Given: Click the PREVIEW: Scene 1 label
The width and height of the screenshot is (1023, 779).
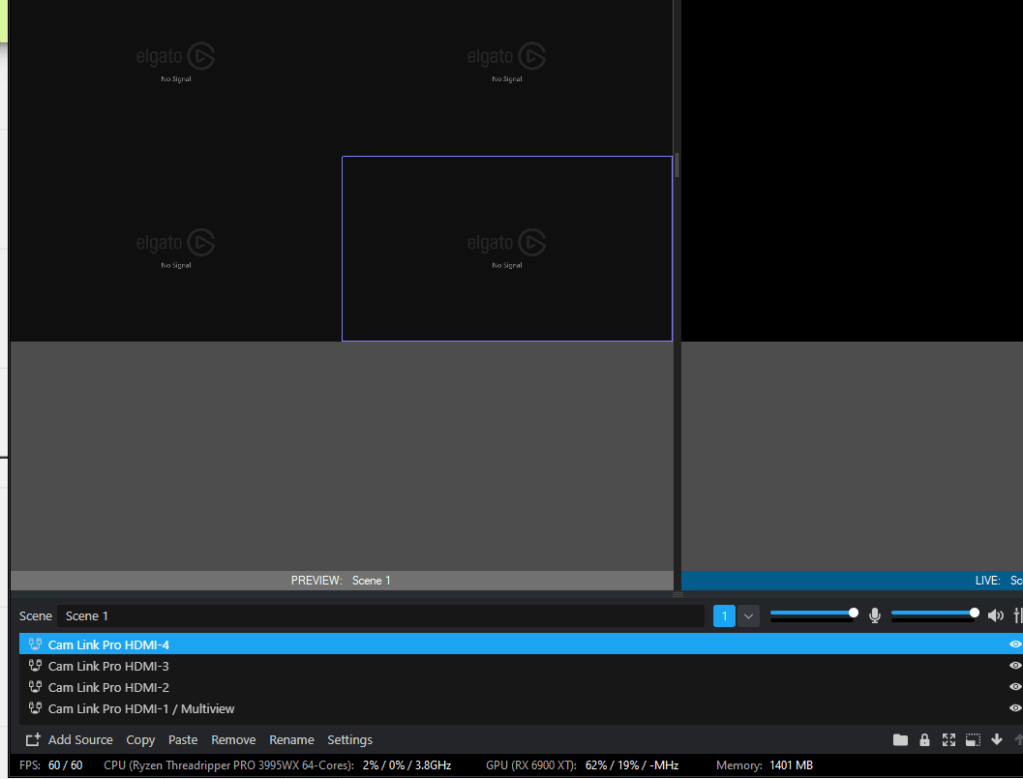Looking at the screenshot, I should 341,580.
